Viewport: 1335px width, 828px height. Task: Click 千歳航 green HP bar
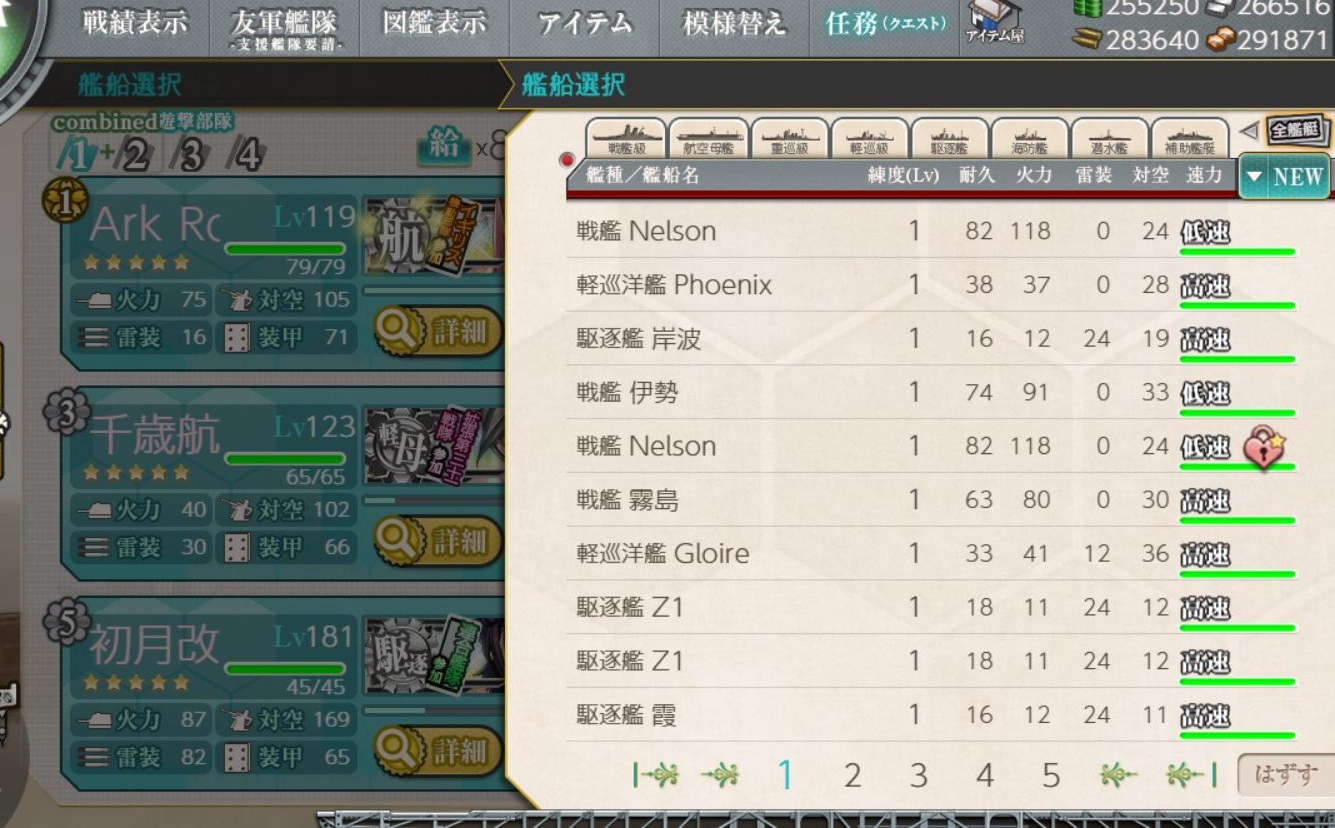point(285,460)
